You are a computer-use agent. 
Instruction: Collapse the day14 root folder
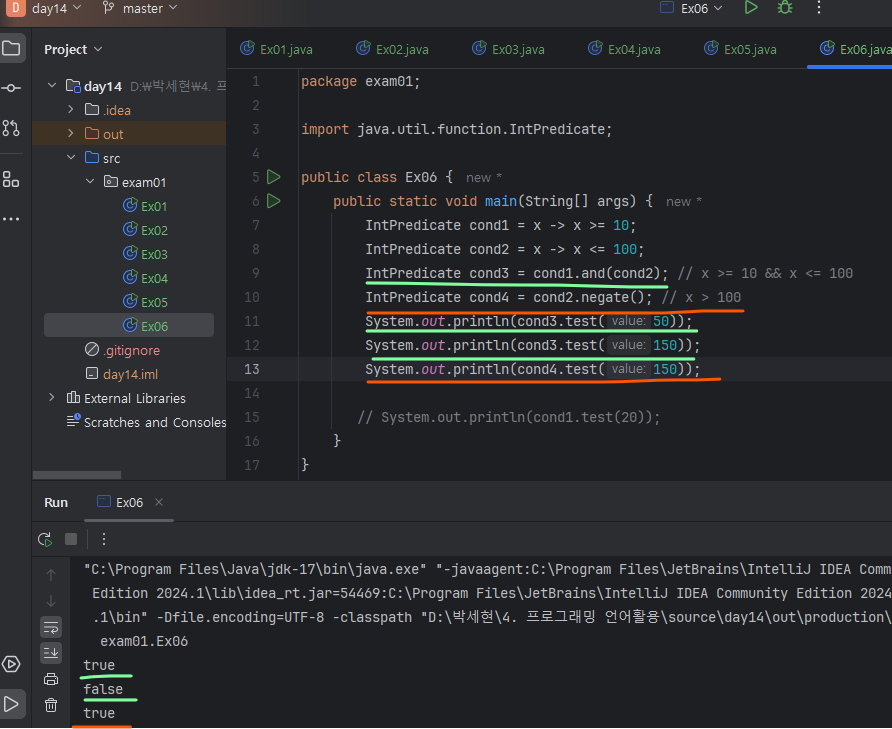52,86
